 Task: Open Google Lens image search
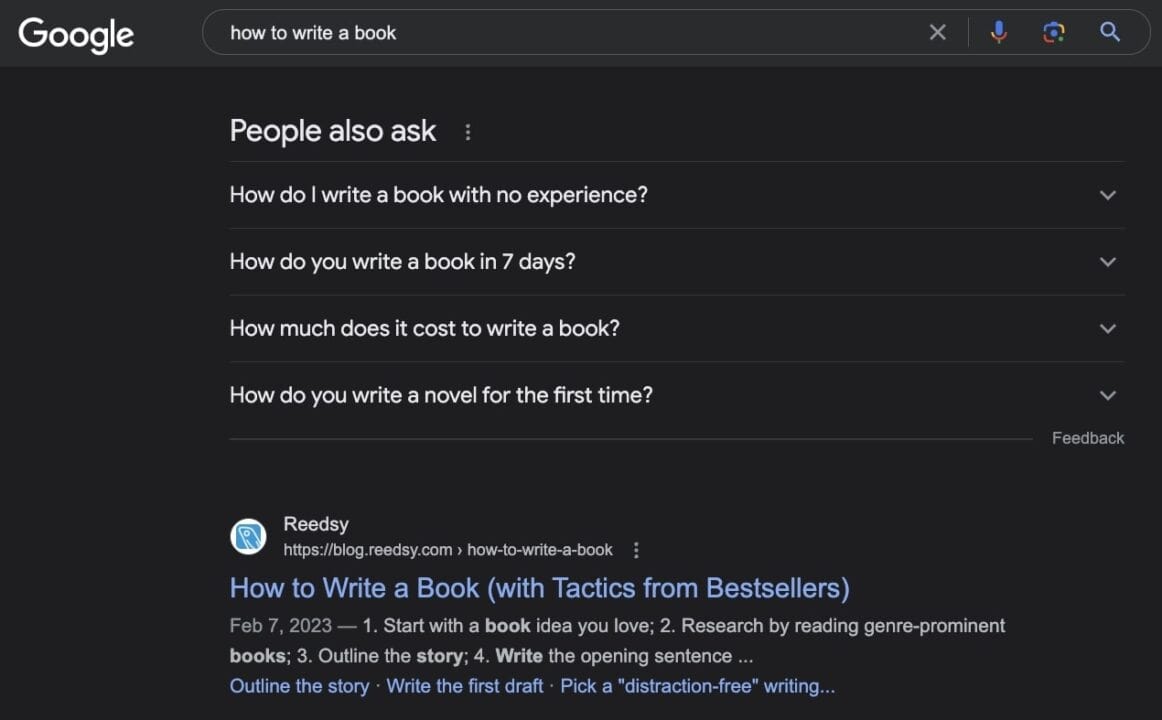(x=1054, y=31)
